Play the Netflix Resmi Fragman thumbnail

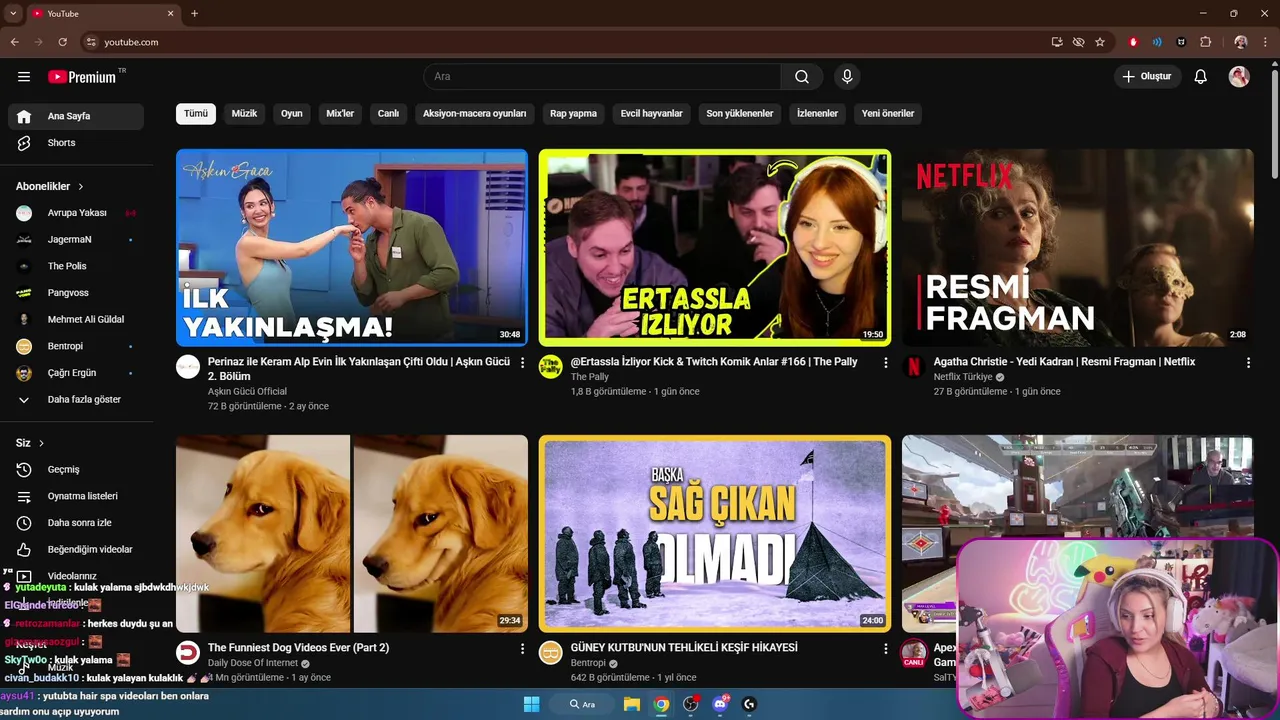(1077, 248)
